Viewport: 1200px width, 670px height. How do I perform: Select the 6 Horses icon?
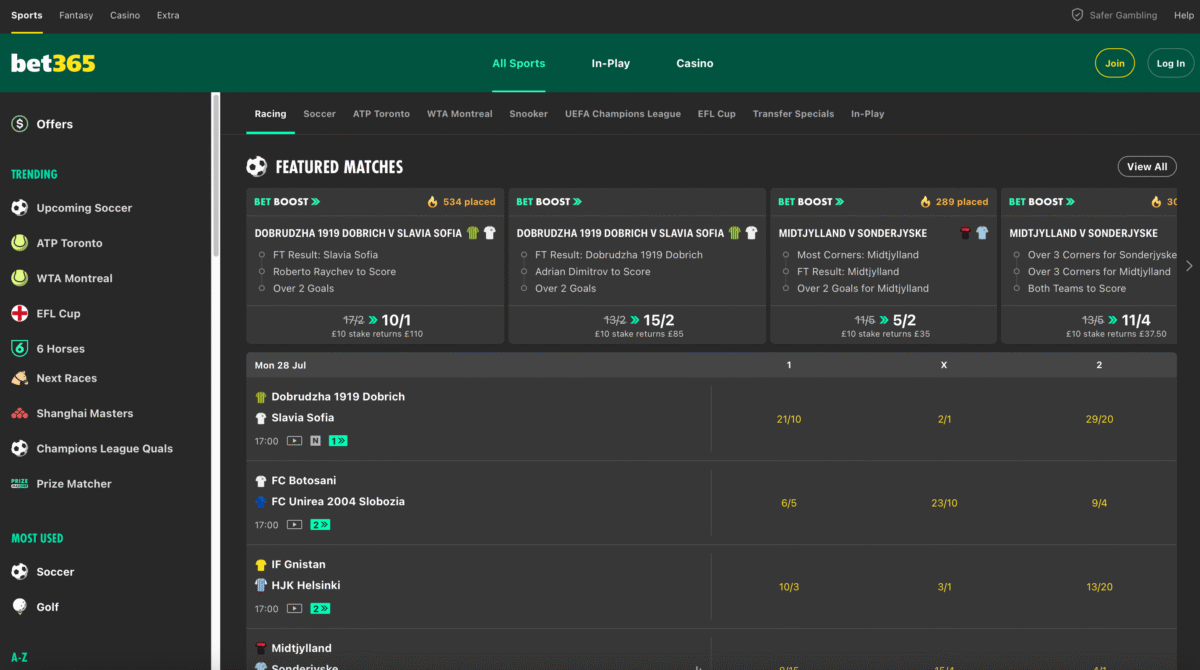(19, 348)
